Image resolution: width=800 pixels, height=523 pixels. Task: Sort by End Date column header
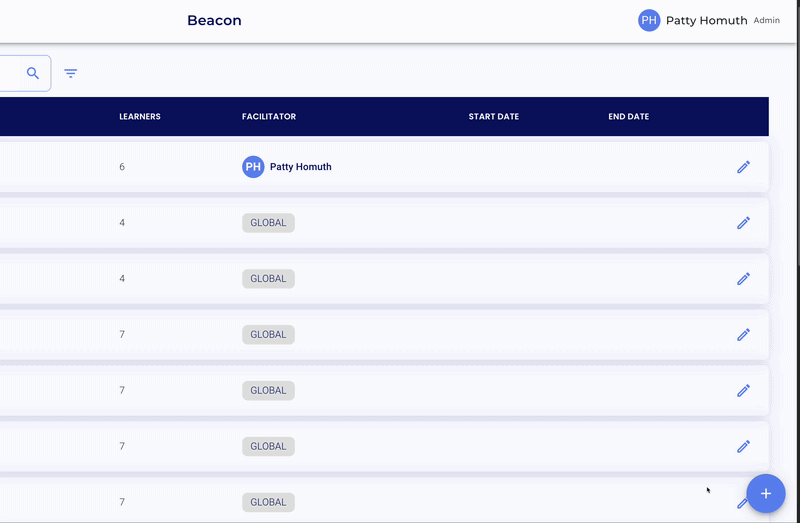tap(628, 117)
